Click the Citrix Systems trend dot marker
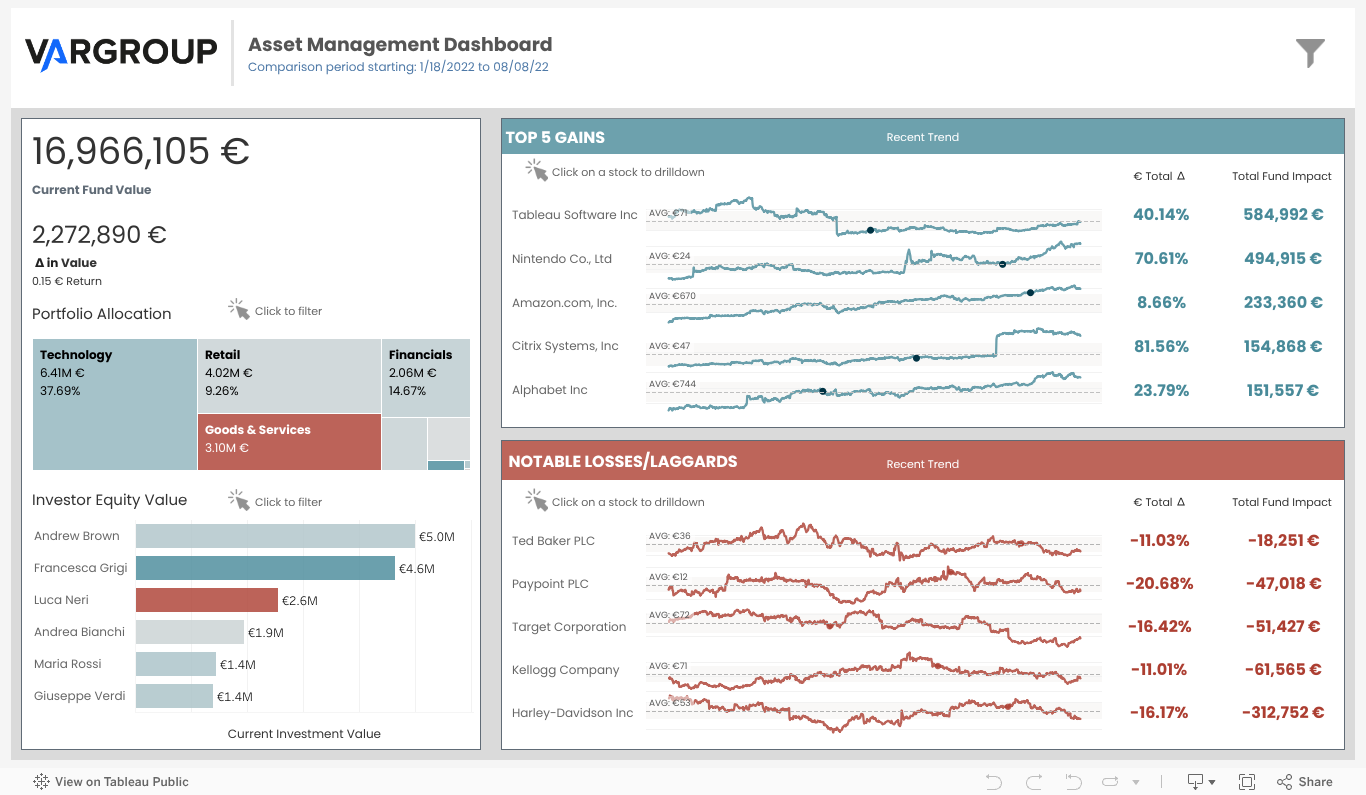Viewport: 1366px width, 795px height. [916, 357]
